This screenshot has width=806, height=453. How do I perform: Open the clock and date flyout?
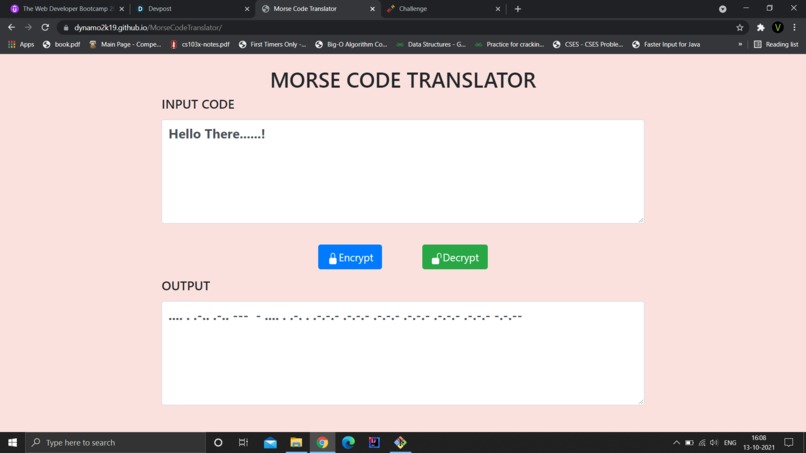(x=759, y=442)
